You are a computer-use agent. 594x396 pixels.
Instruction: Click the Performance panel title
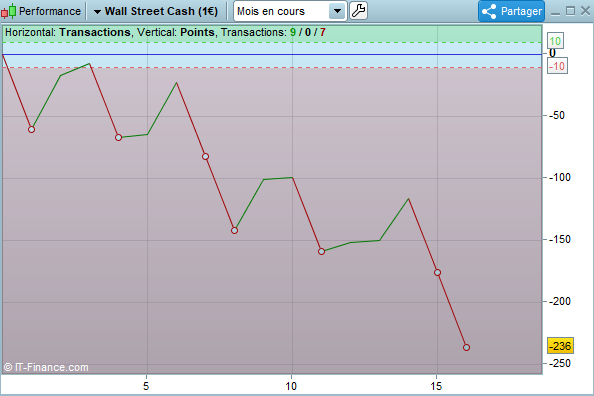point(50,11)
